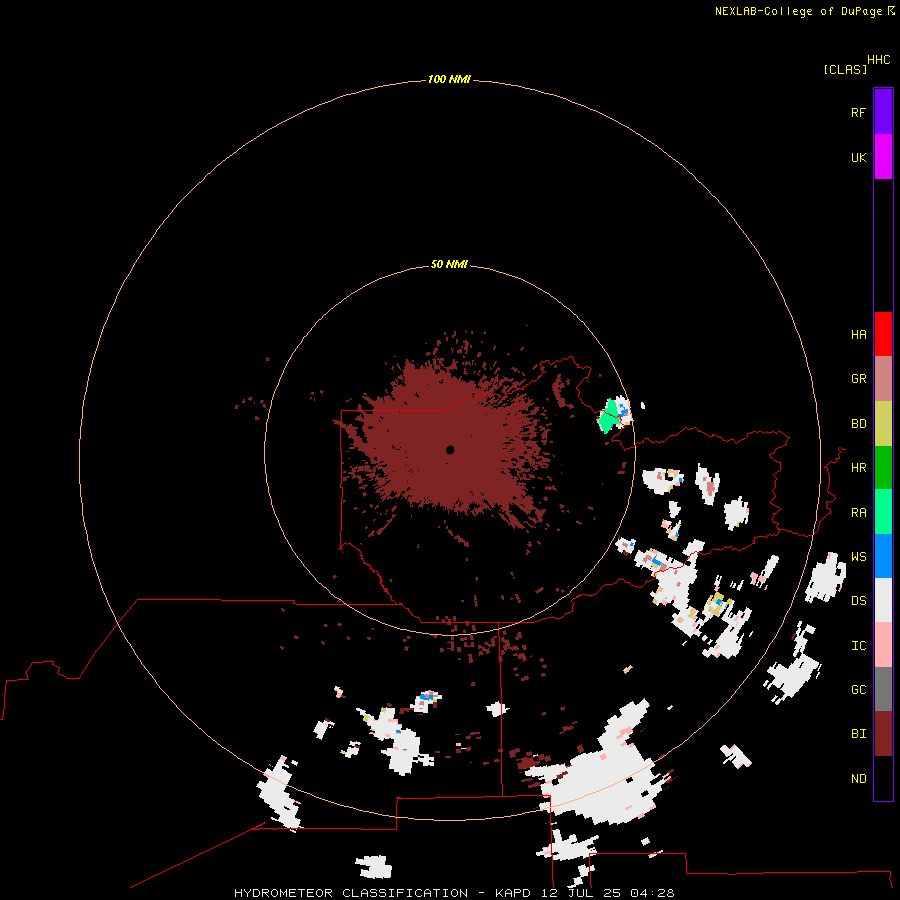Screen dimensions: 900x900
Task: Click the Hydrometeor Classification caption text
Action: (x=454, y=893)
